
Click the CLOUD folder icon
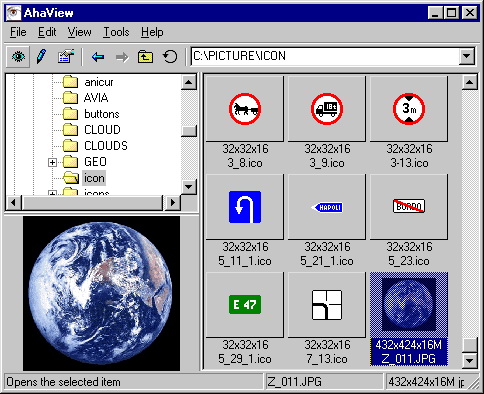70,130
